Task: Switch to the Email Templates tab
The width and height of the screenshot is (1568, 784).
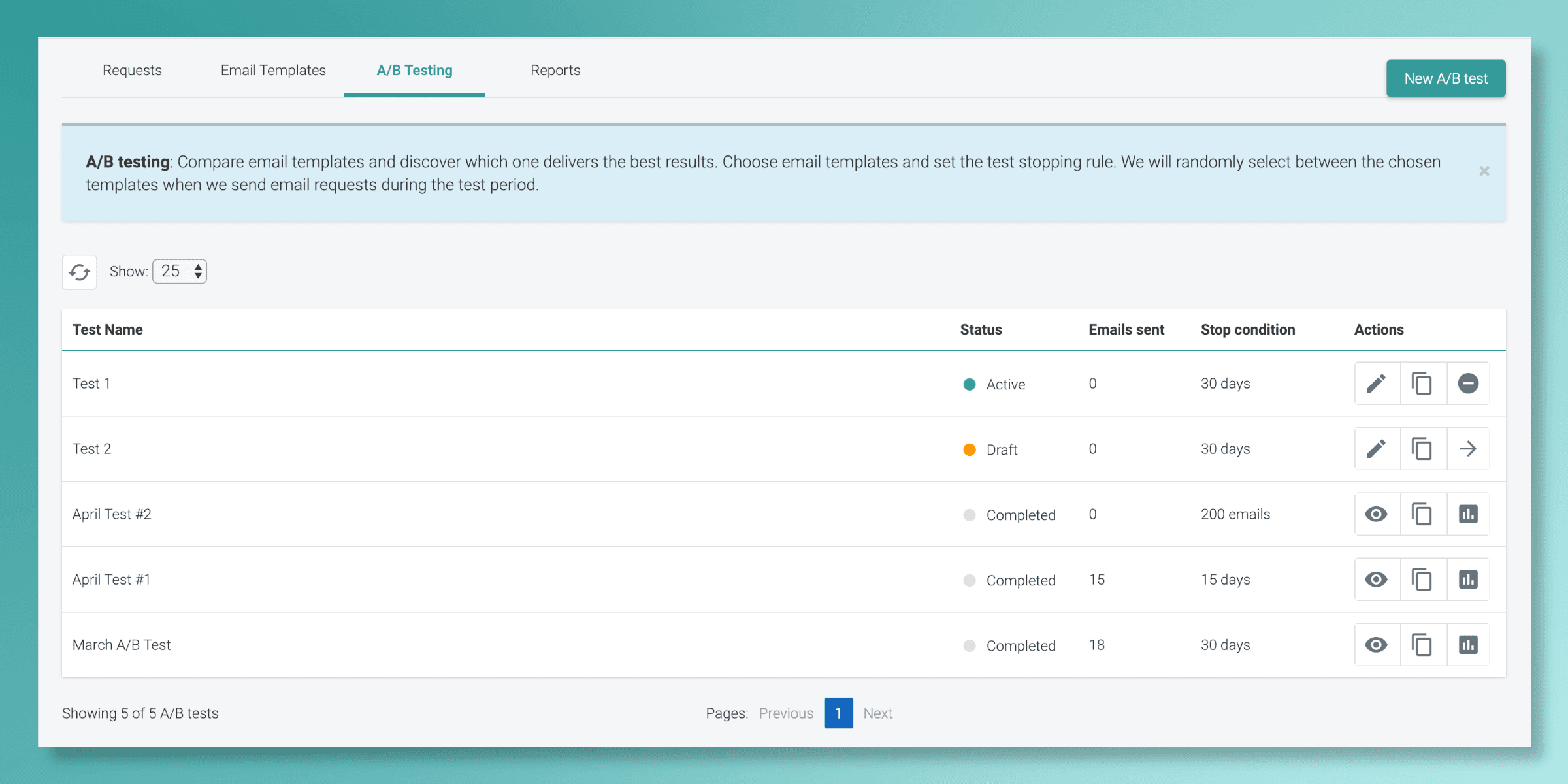Action: pyautogui.click(x=273, y=71)
